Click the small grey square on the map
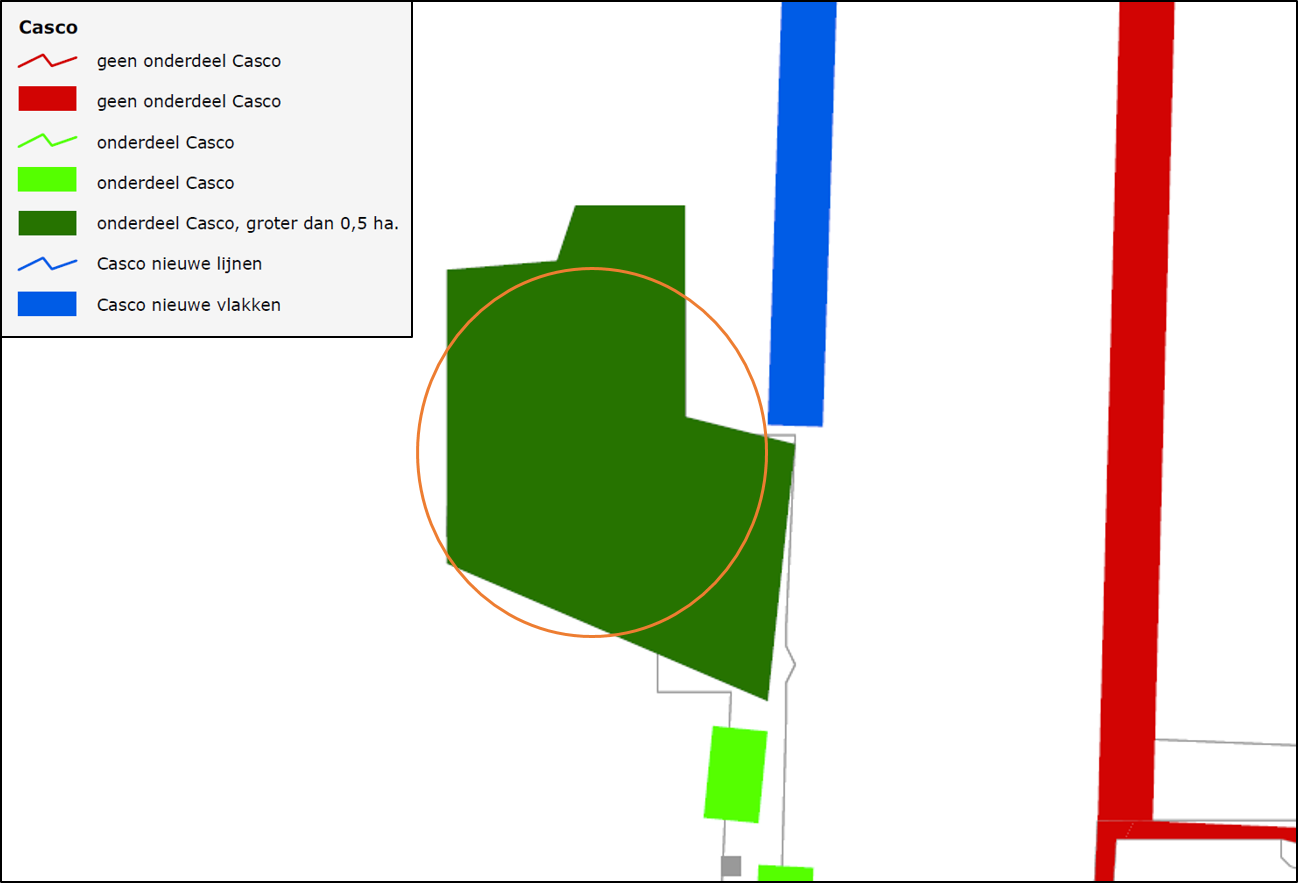This screenshot has width=1298, height=883. (x=731, y=866)
